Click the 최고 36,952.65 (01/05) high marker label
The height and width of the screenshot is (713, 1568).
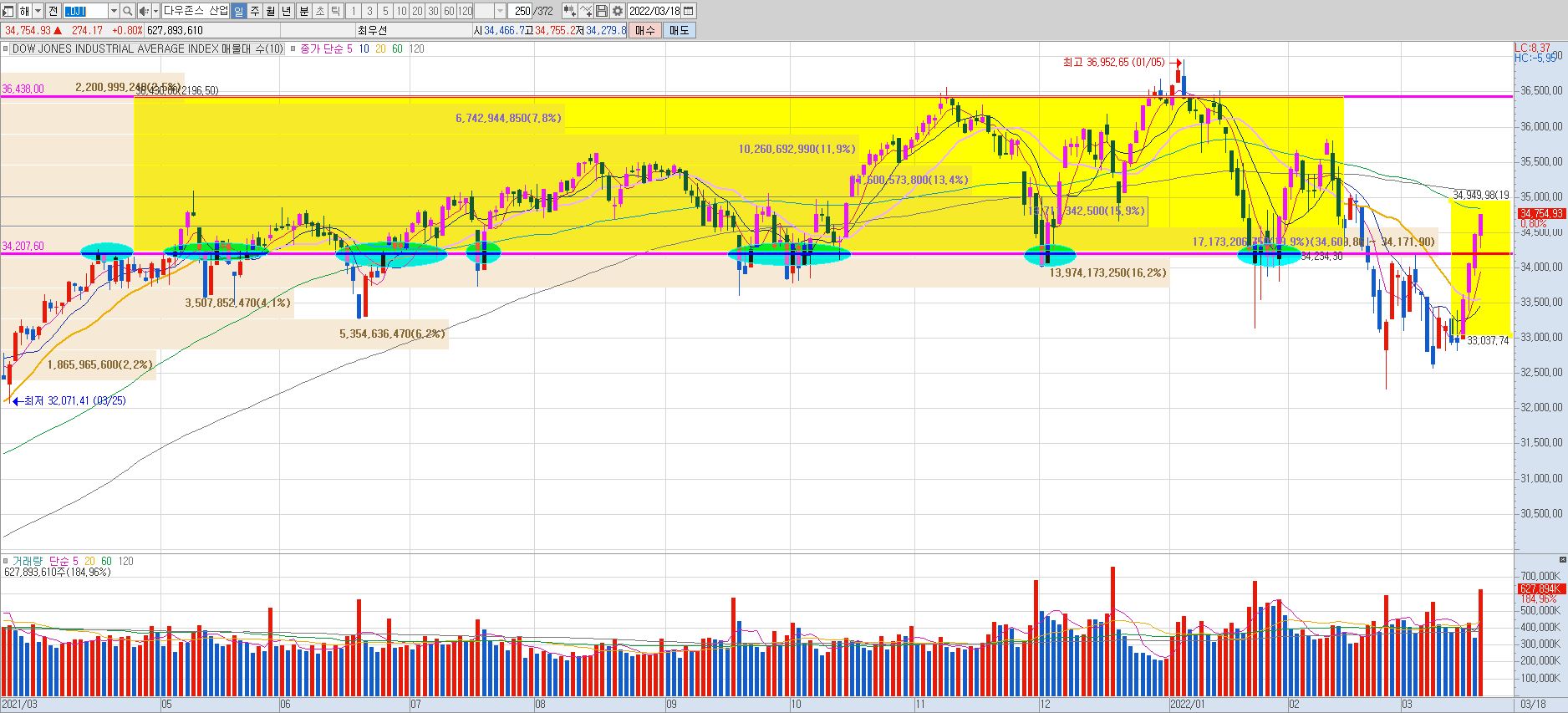point(1113,63)
